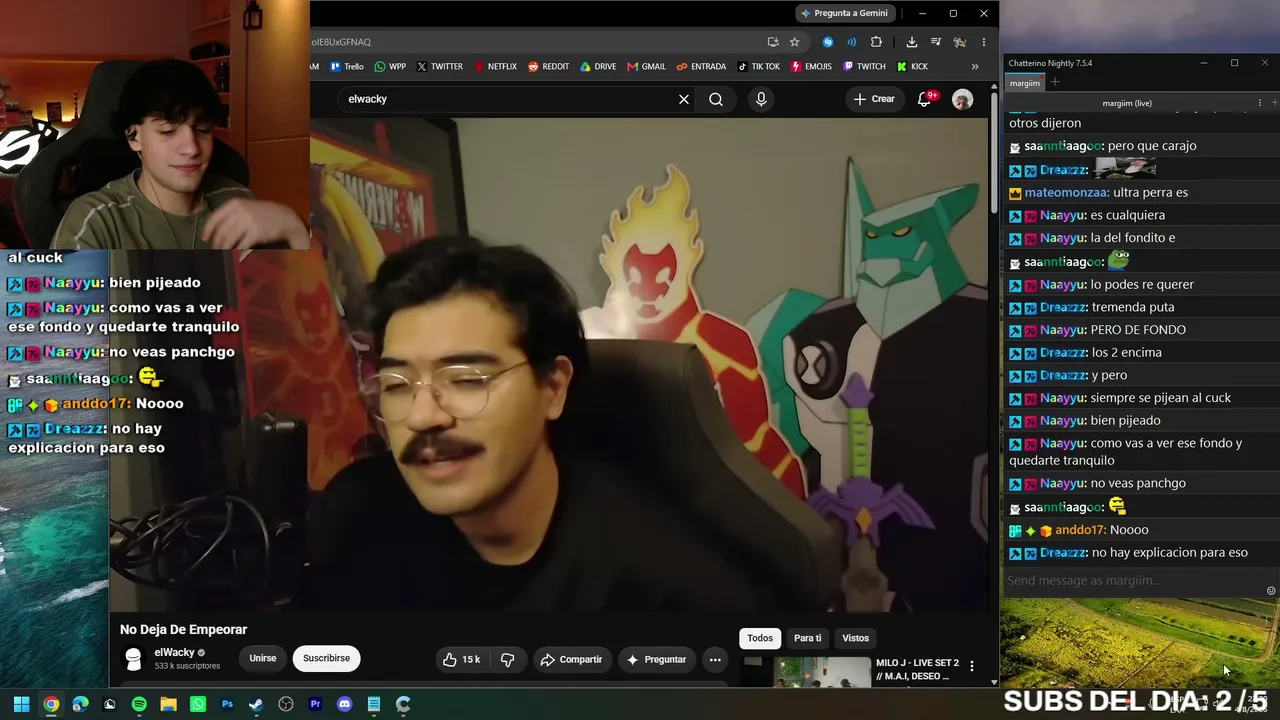Open the KICK bookmark
The height and width of the screenshot is (720, 1280).
912,66
